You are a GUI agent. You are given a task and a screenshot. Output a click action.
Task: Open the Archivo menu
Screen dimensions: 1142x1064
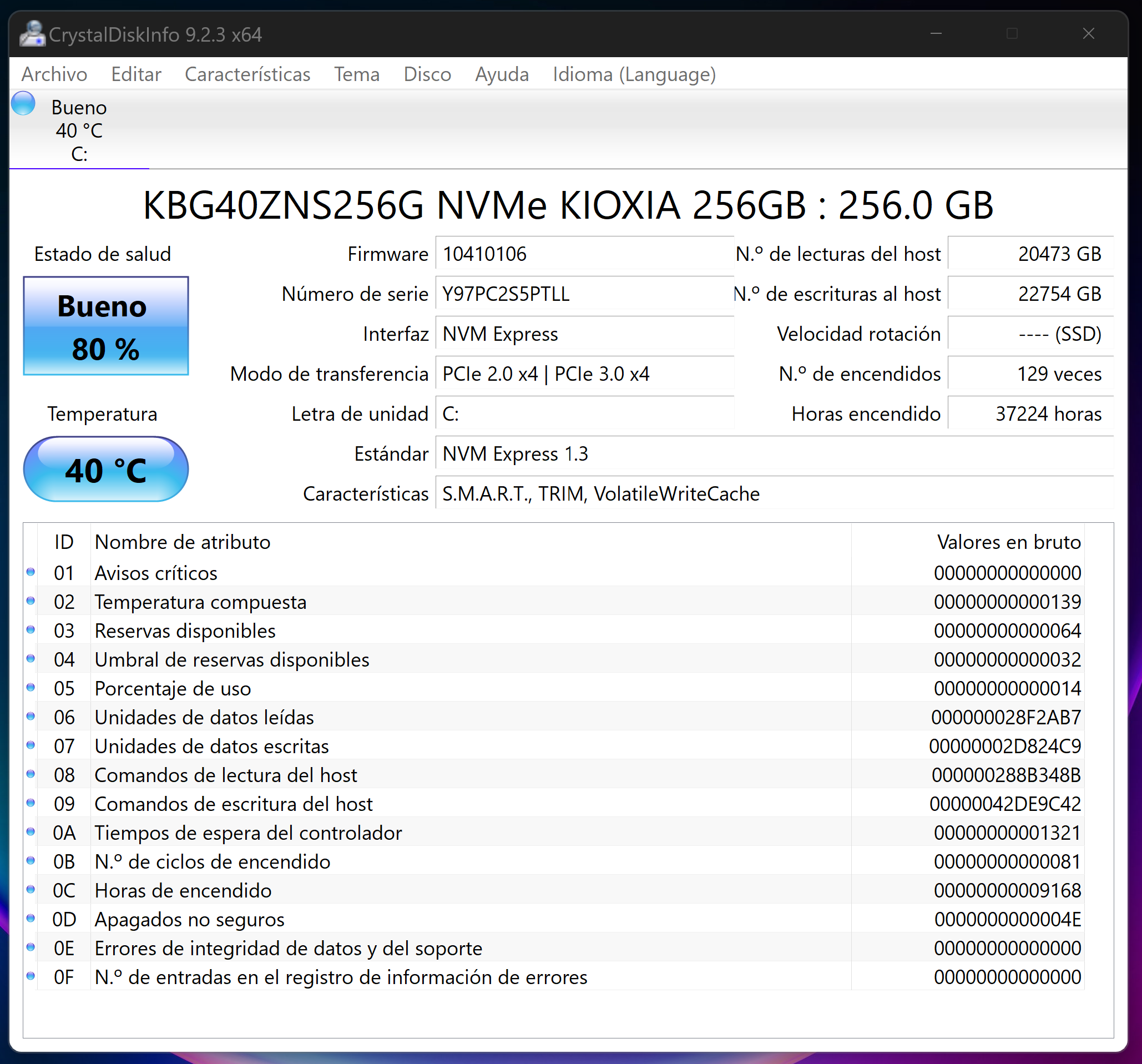tap(54, 74)
